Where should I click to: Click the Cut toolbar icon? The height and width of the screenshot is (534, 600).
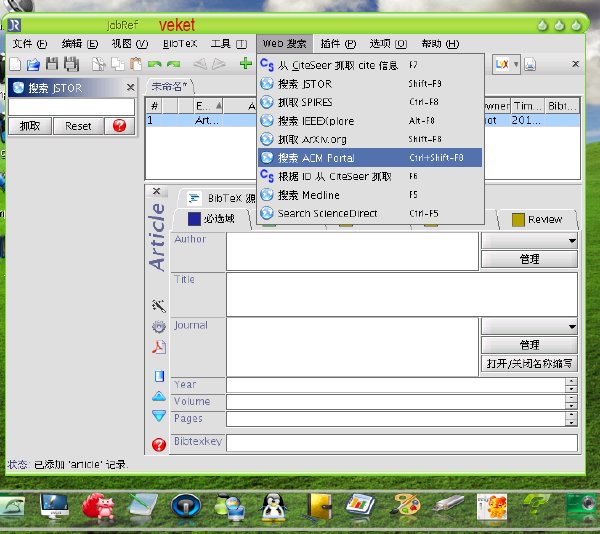pyautogui.click(x=99, y=64)
